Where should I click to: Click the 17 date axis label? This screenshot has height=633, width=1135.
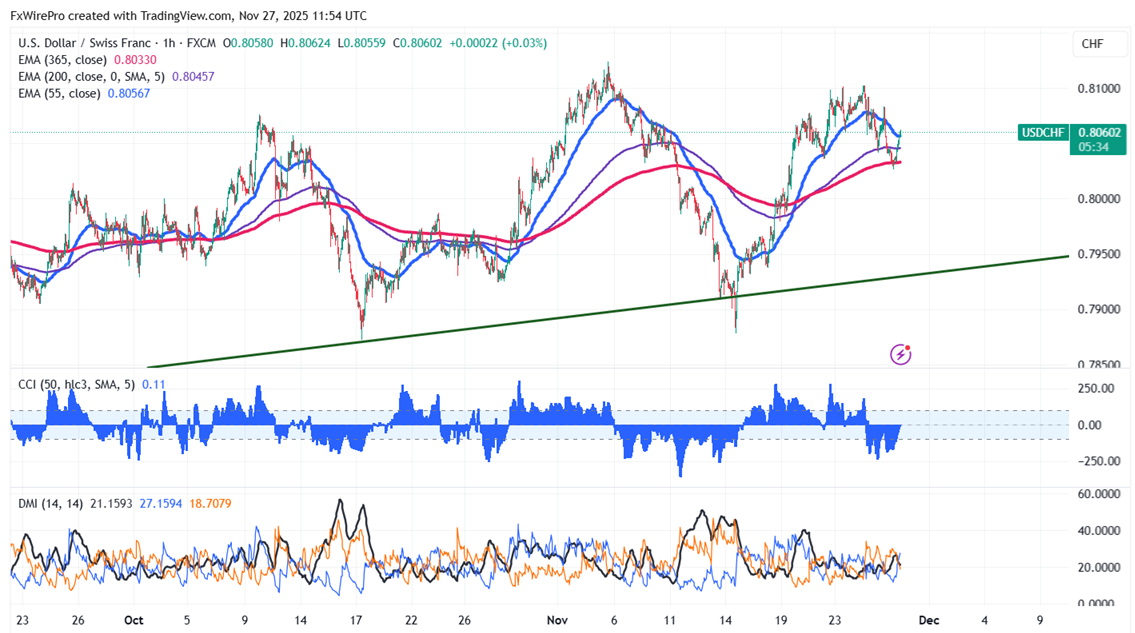(x=355, y=620)
